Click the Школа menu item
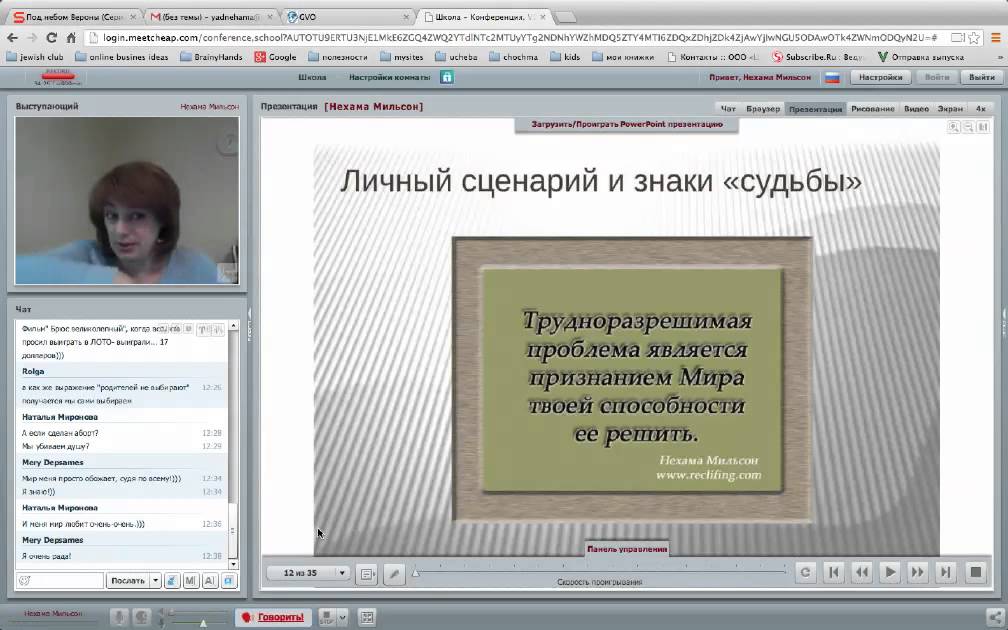 coord(312,77)
